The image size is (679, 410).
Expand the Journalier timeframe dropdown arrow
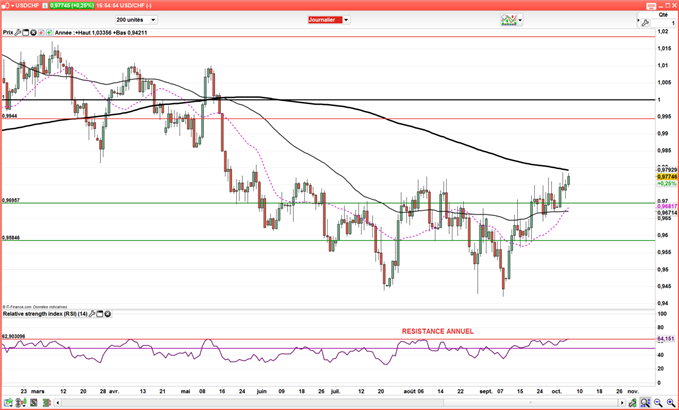tap(346, 20)
